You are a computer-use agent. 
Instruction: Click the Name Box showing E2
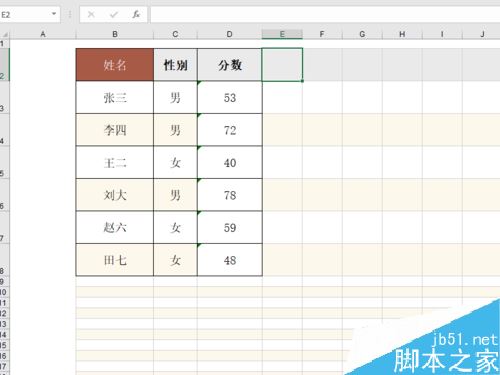pyautogui.click(x=29, y=15)
